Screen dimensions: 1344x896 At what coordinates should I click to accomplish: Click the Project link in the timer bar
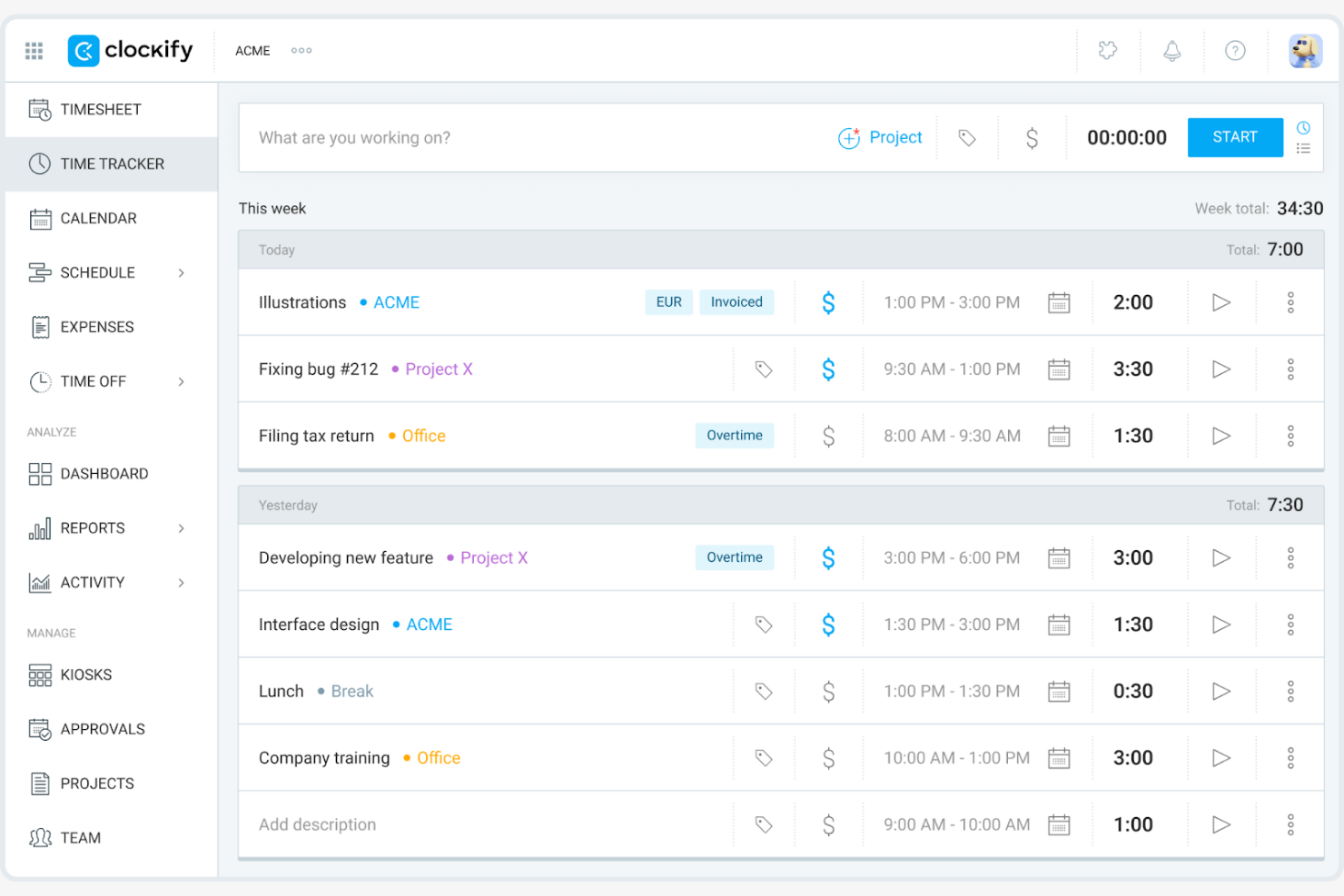tap(894, 137)
